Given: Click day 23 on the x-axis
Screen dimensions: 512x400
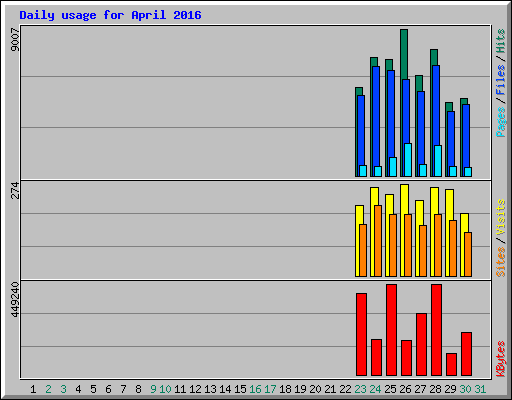Looking at the screenshot, I should (x=360, y=389).
